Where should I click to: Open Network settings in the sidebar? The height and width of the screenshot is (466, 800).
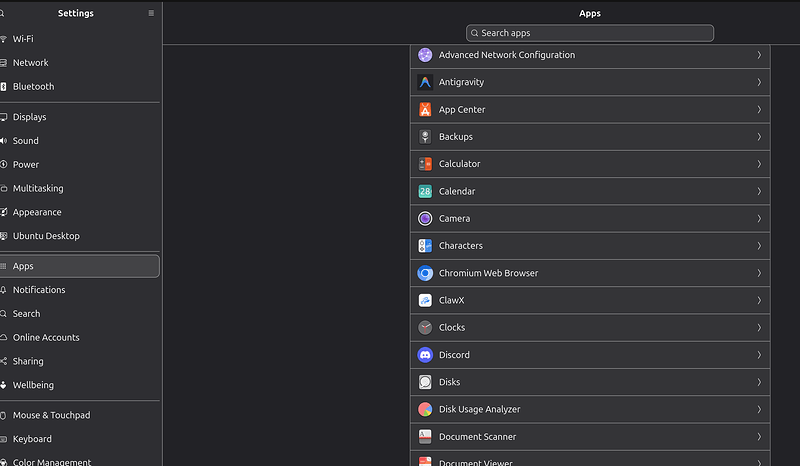[79, 63]
